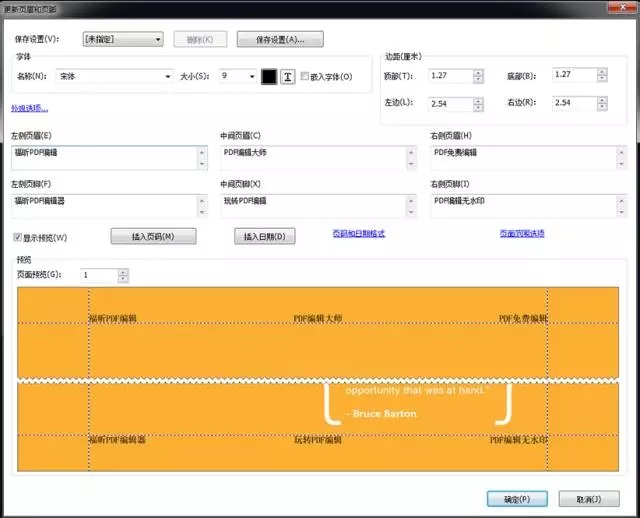Increase the 顶部 margin with up arrow

click(478, 72)
